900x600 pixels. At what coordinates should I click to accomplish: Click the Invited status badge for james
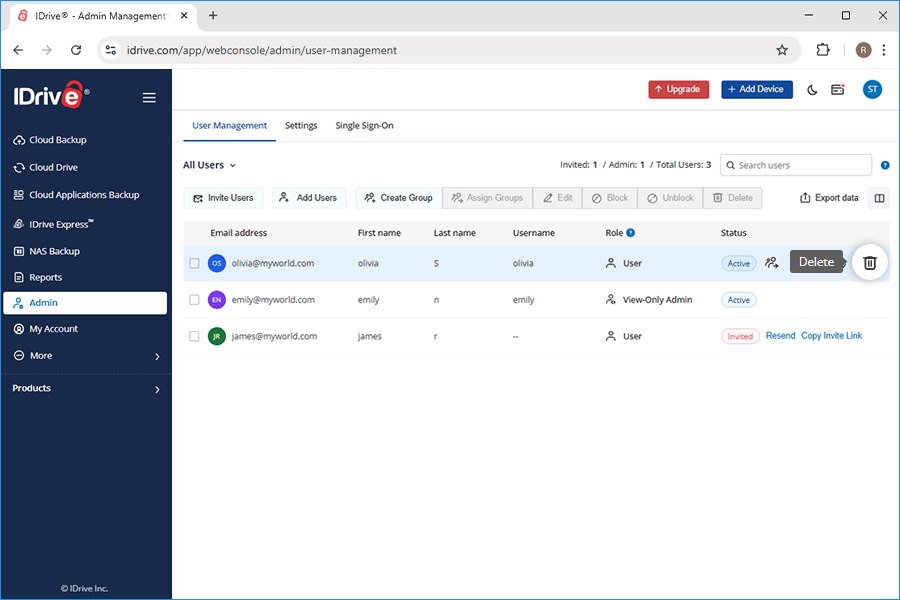(x=740, y=336)
